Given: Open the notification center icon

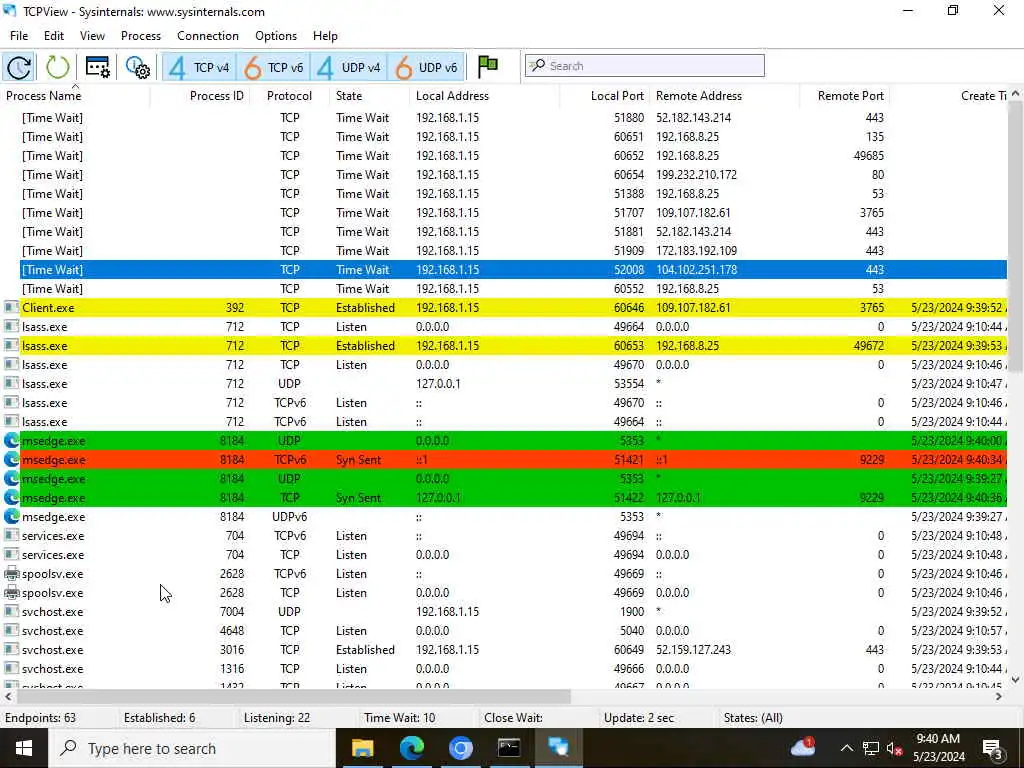Looking at the screenshot, I should (x=993, y=749).
